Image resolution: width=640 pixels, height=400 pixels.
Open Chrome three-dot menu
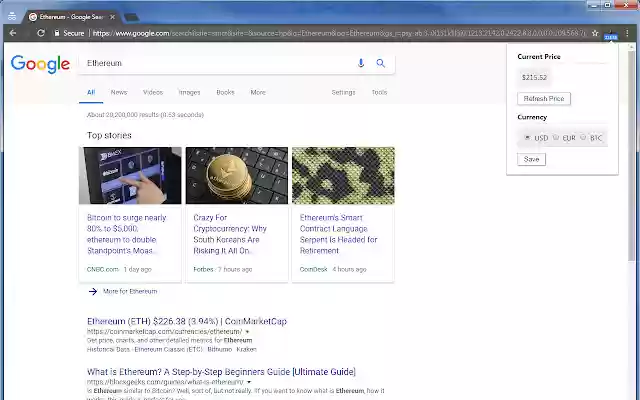tap(627, 33)
